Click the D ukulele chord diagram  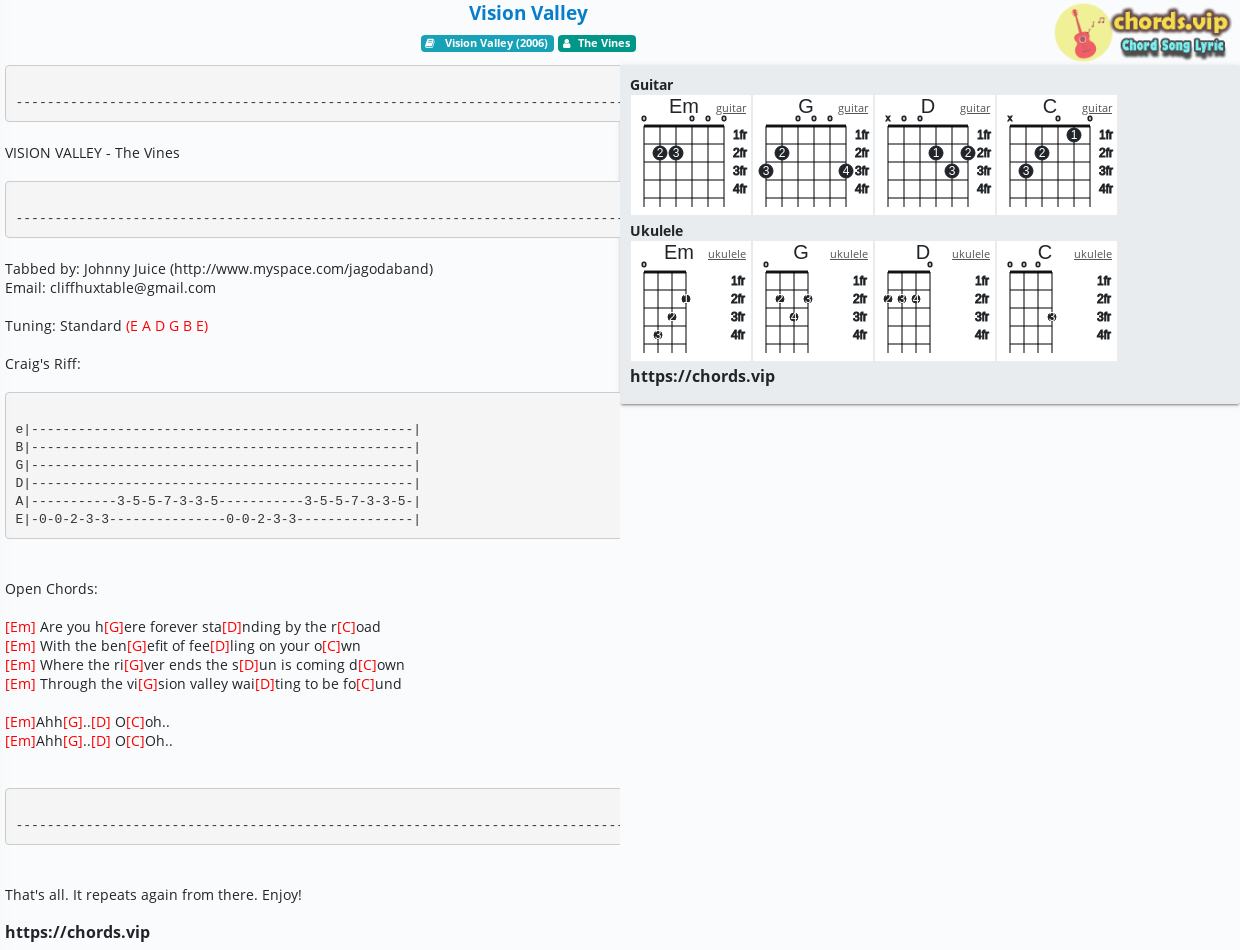(x=935, y=301)
